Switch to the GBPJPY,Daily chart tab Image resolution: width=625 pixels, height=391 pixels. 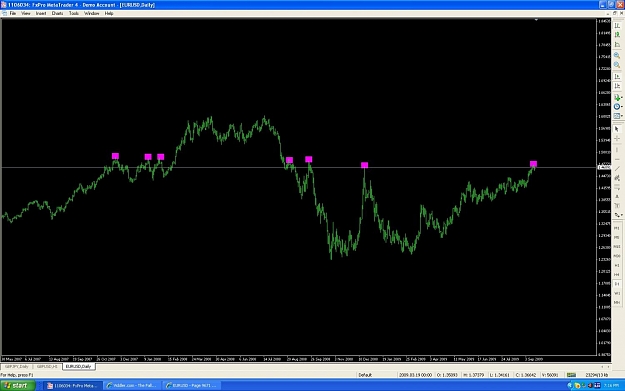click(16, 366)
